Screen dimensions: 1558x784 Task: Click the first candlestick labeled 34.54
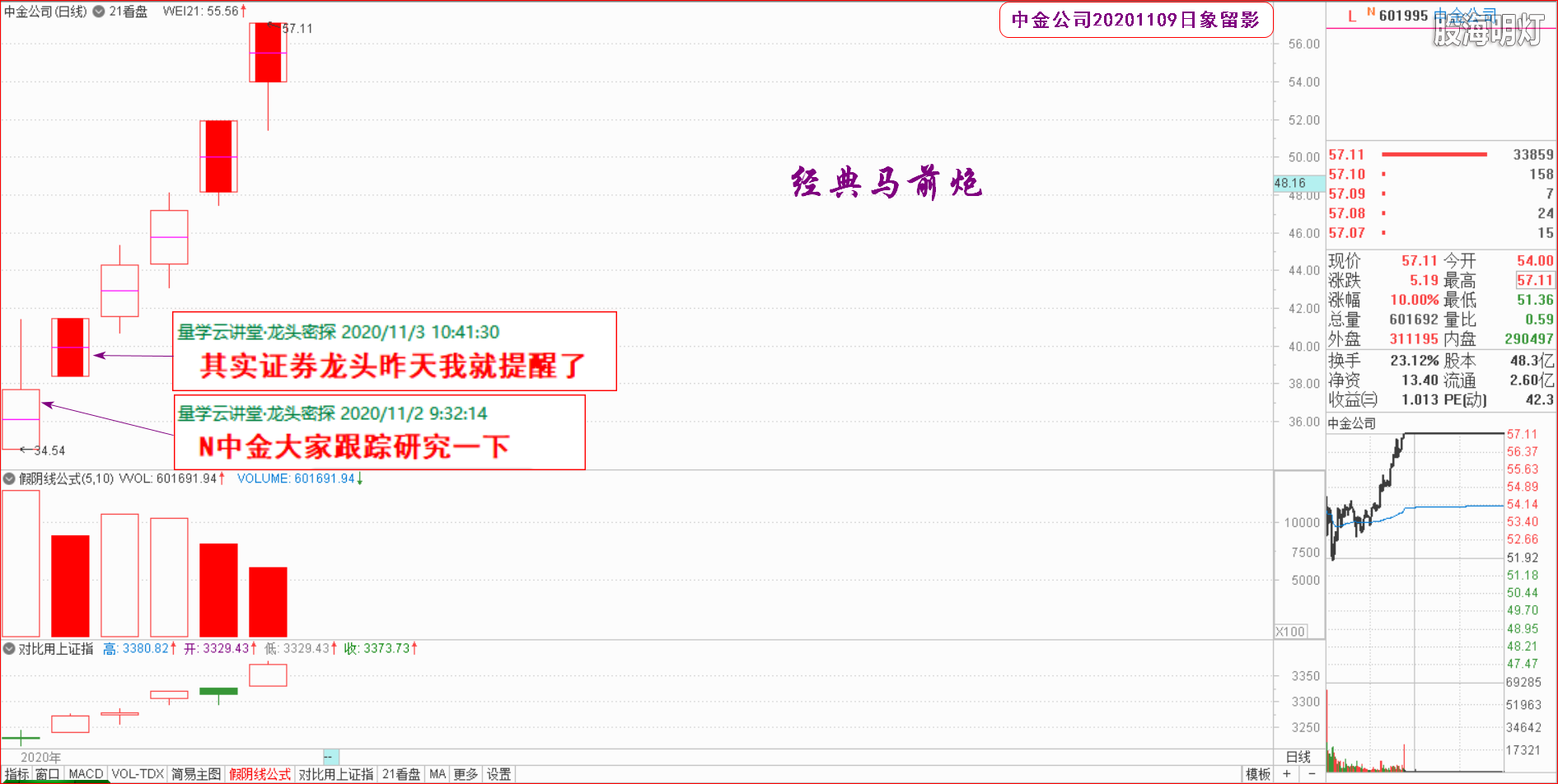(21, 419)
